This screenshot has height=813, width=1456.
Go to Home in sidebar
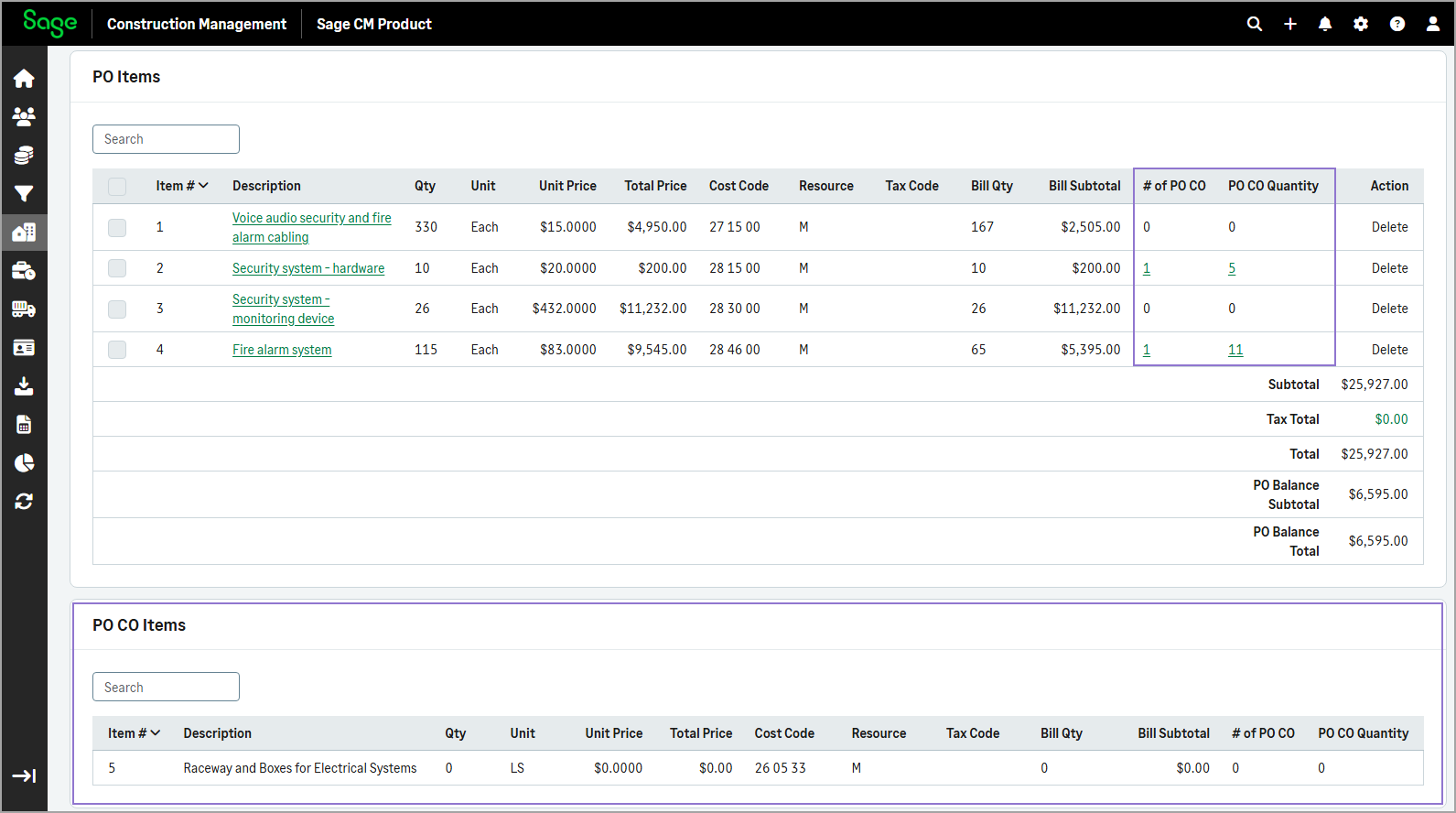[24, 79]
